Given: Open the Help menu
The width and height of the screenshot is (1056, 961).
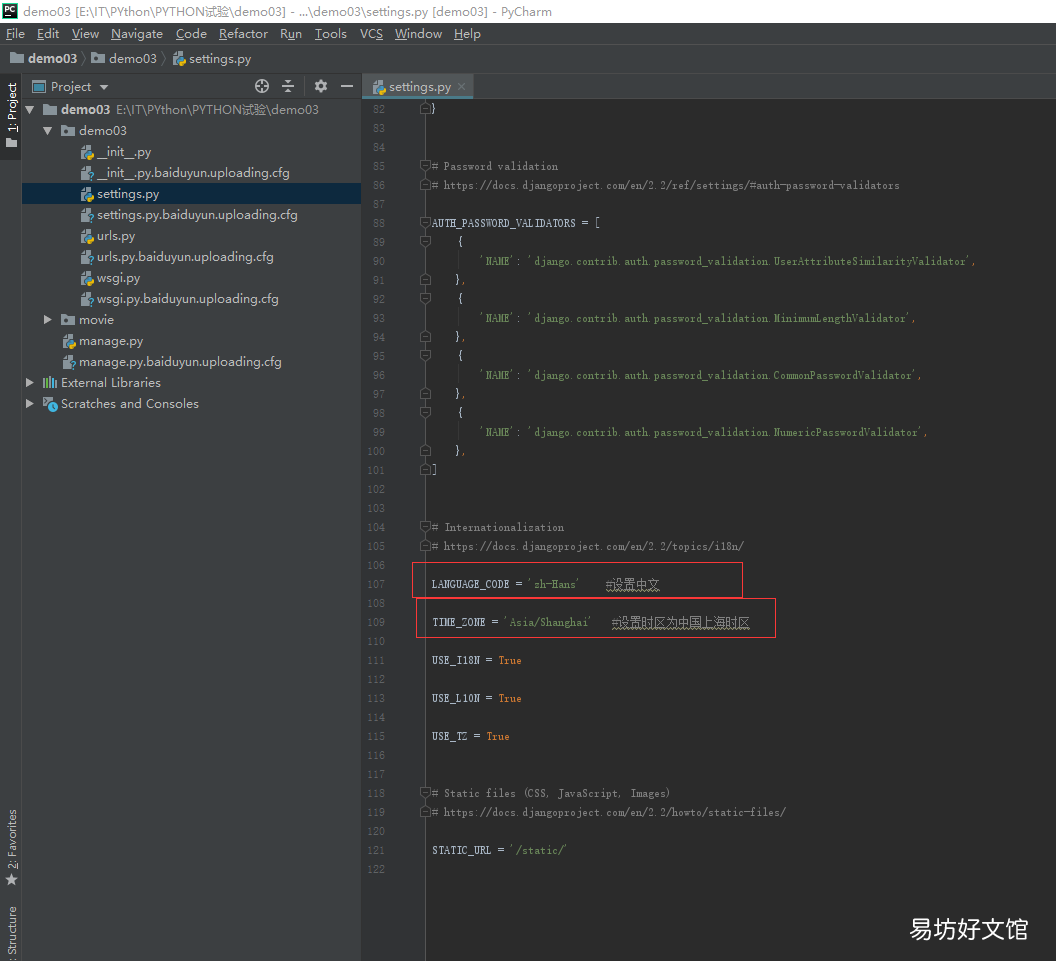Looking at the screenshot, I should [467, 34].
